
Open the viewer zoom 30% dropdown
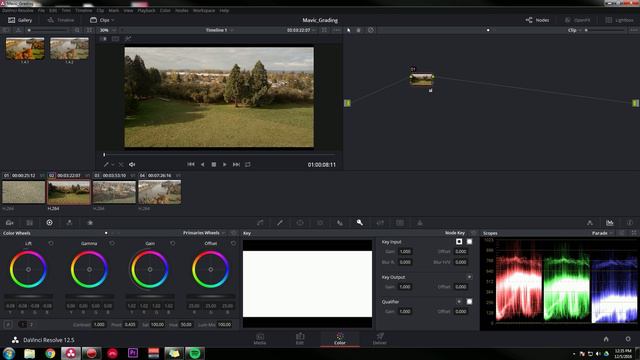108,30
